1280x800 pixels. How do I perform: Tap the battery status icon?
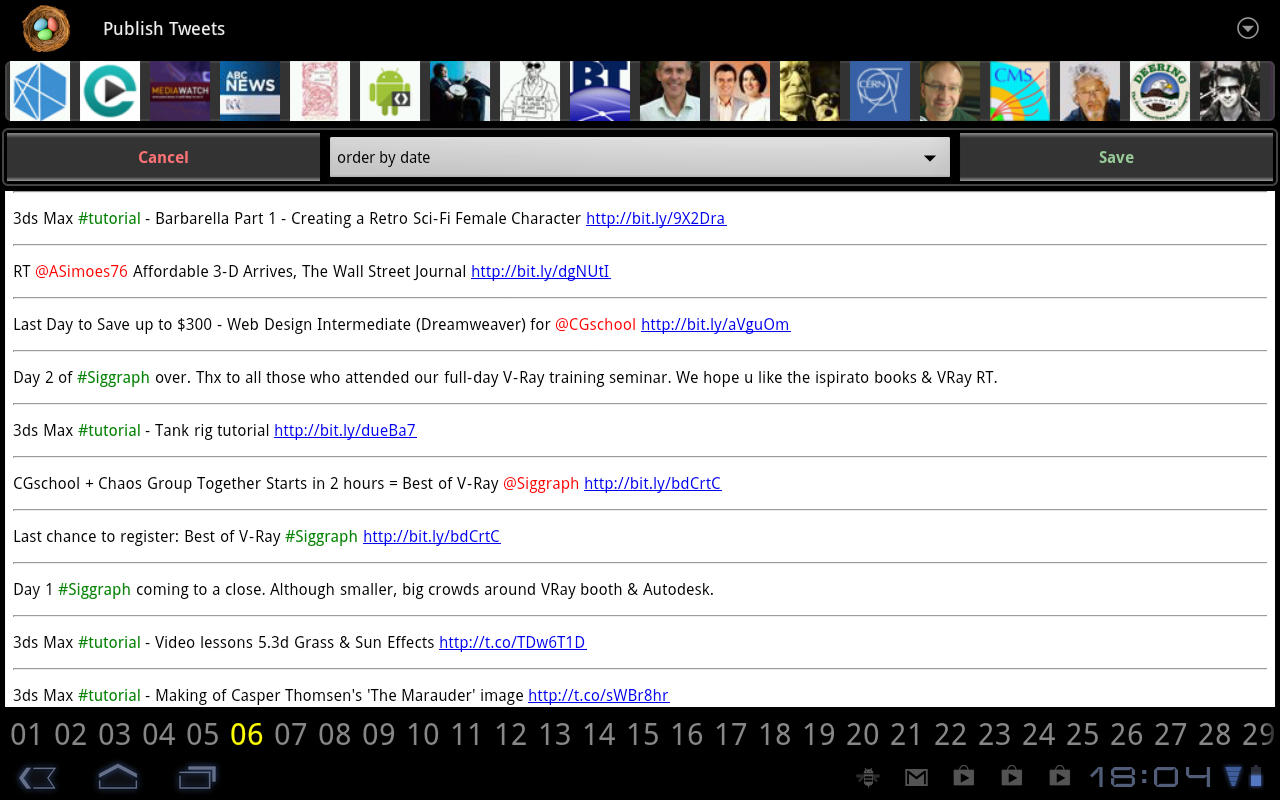[1256, 777]
